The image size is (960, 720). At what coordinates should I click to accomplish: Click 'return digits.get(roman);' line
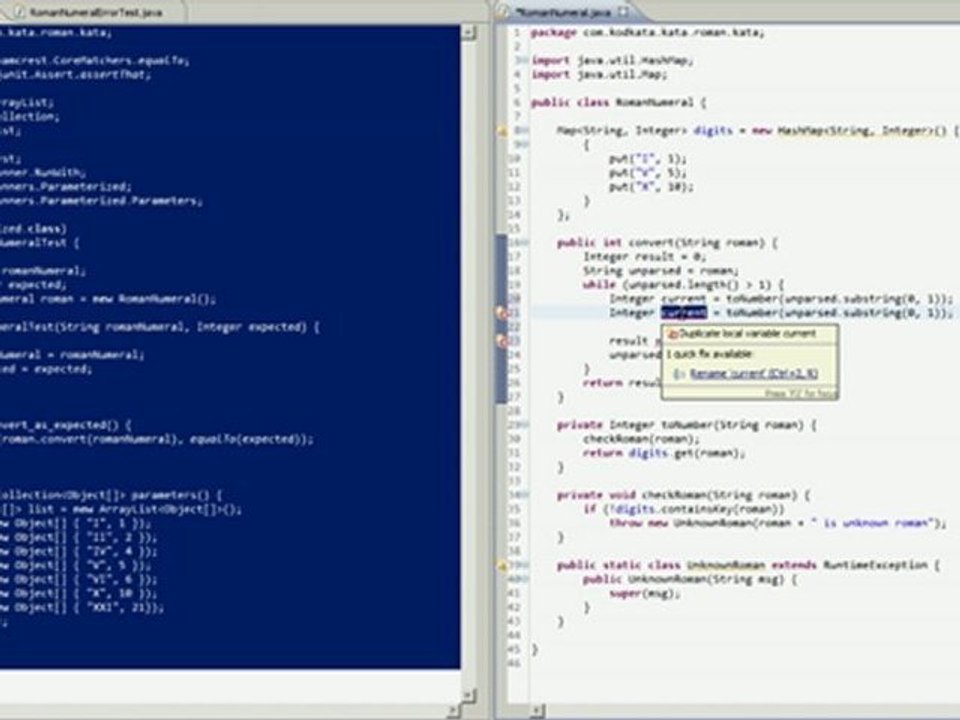pyautogui.click(x=664, y=453)
